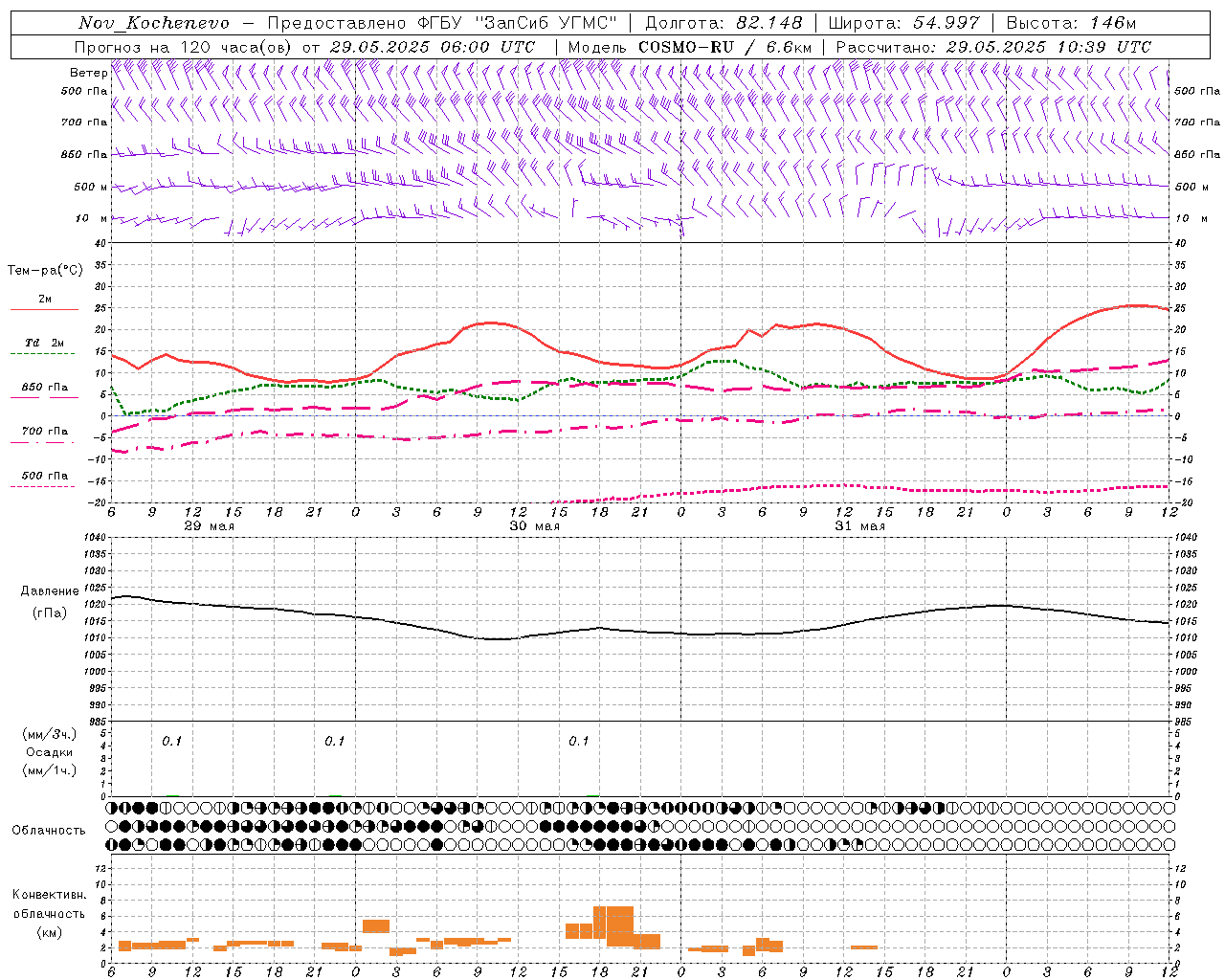Image resolution: width=1225 pixels, height=980 pixels.
Task: Click the Модель COSMO-RU / 6.6км label
Action: pos(690,47)
